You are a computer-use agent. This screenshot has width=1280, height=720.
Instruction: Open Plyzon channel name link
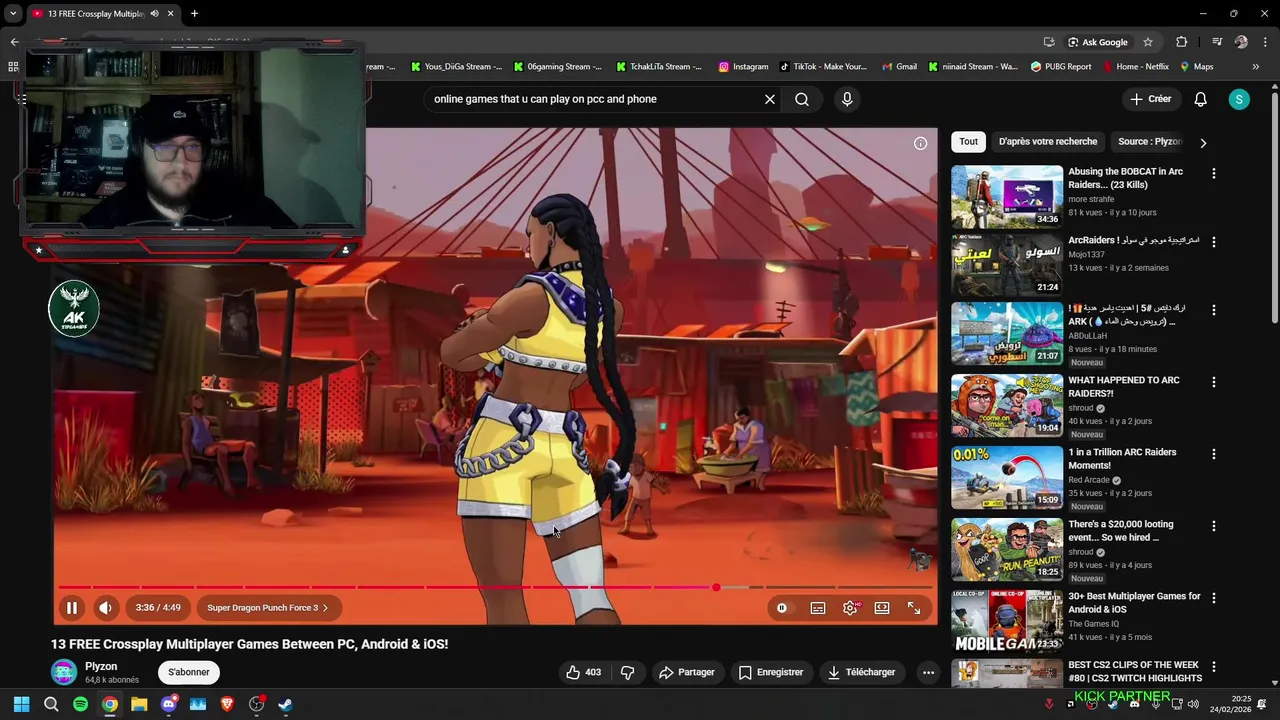point(101,666)
